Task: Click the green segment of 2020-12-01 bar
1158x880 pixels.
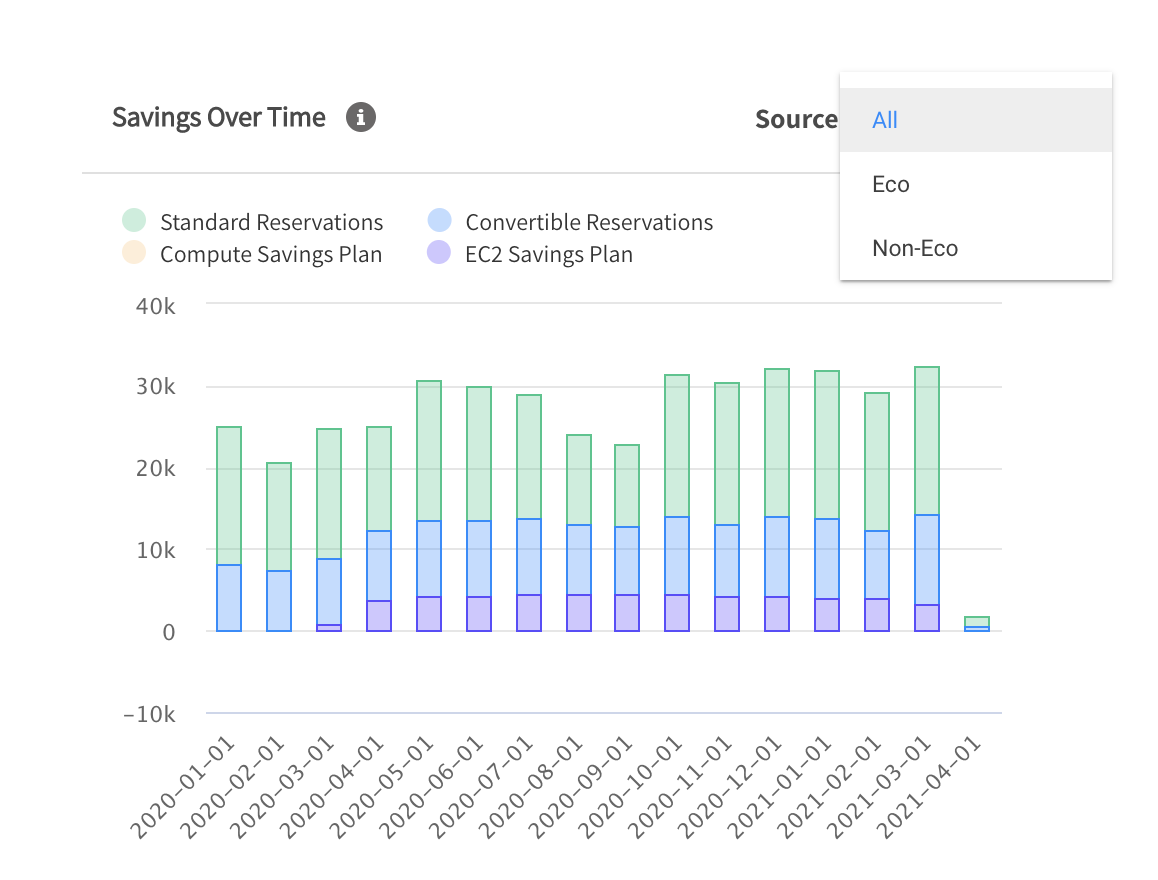Action: 777,442
